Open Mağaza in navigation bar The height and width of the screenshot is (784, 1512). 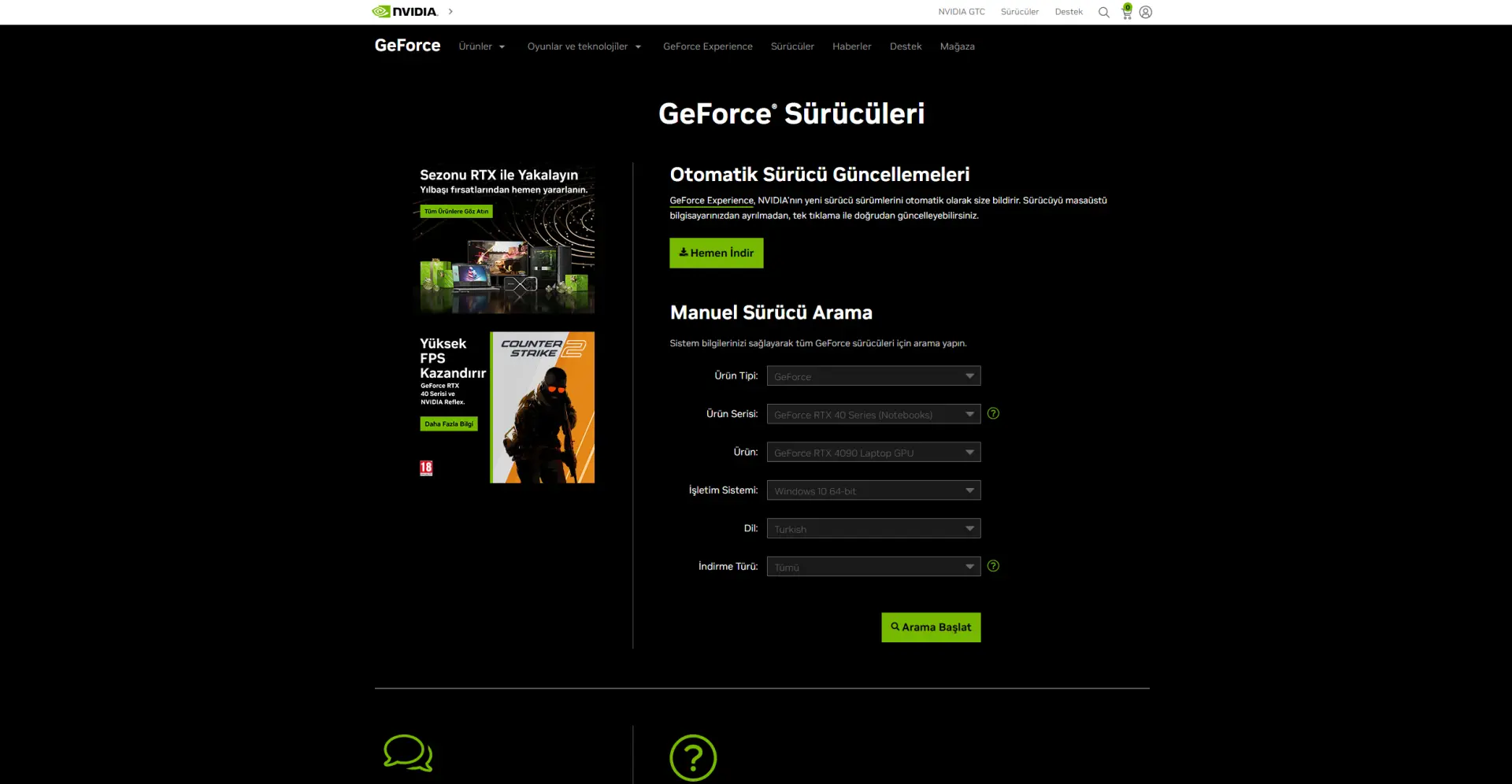(x=957, y=46)
